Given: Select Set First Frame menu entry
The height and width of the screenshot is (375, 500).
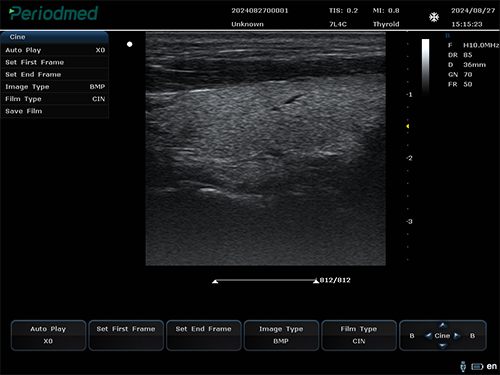Looking at the screenshot, I should point(55,62).
